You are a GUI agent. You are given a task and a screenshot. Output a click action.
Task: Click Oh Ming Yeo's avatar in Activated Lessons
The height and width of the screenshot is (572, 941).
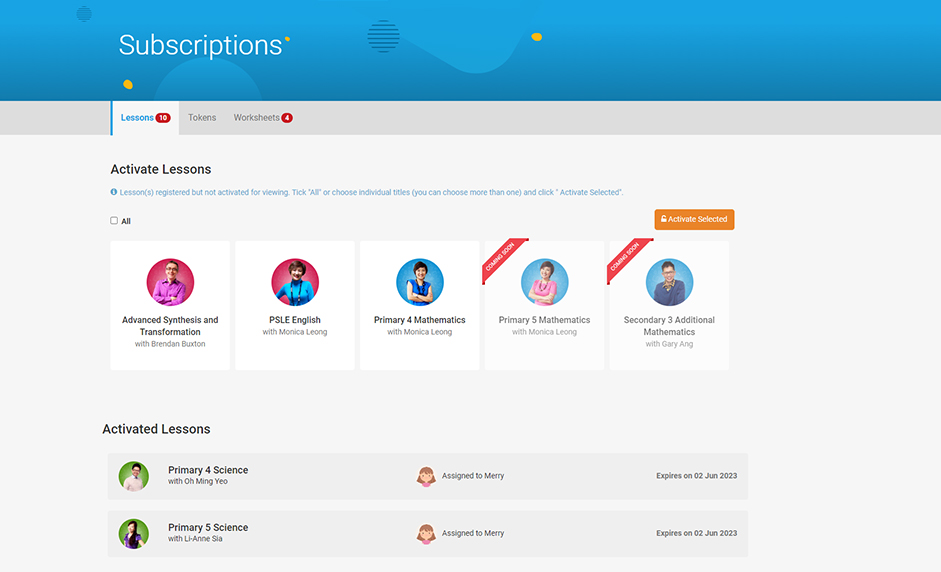click(x=133, y=477)
